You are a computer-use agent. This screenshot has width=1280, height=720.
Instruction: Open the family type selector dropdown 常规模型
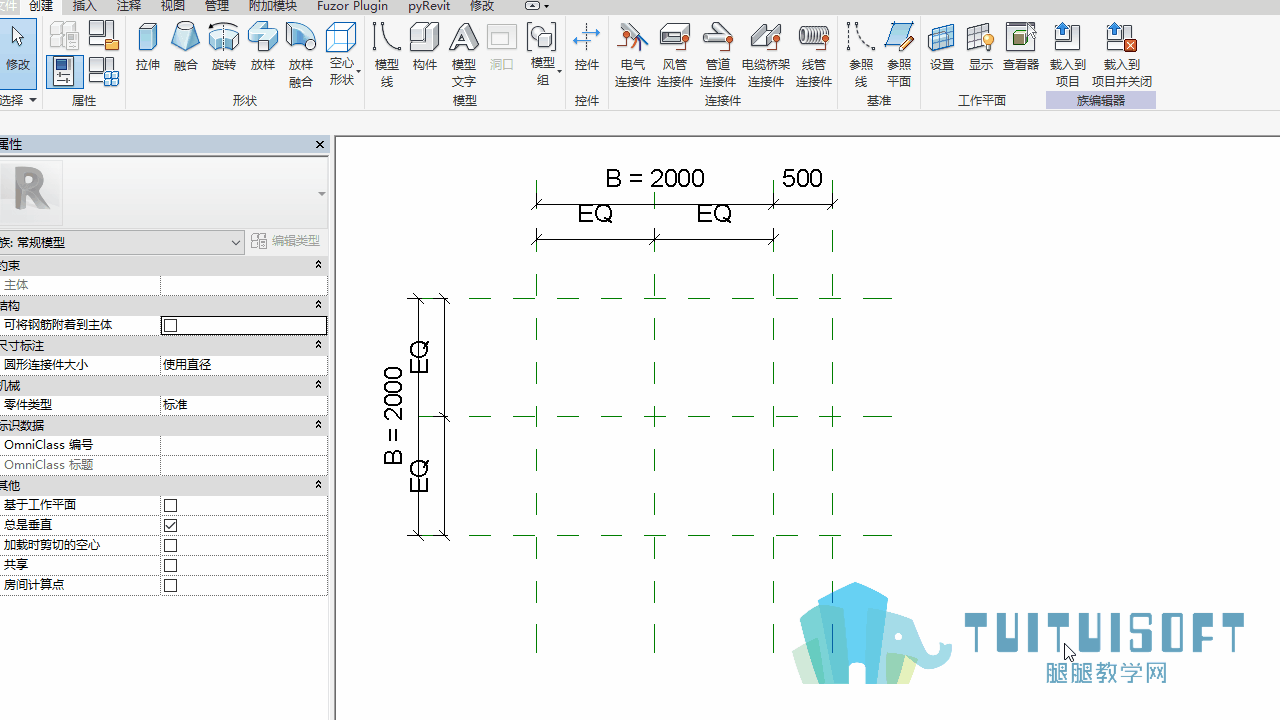coord(121,242)
